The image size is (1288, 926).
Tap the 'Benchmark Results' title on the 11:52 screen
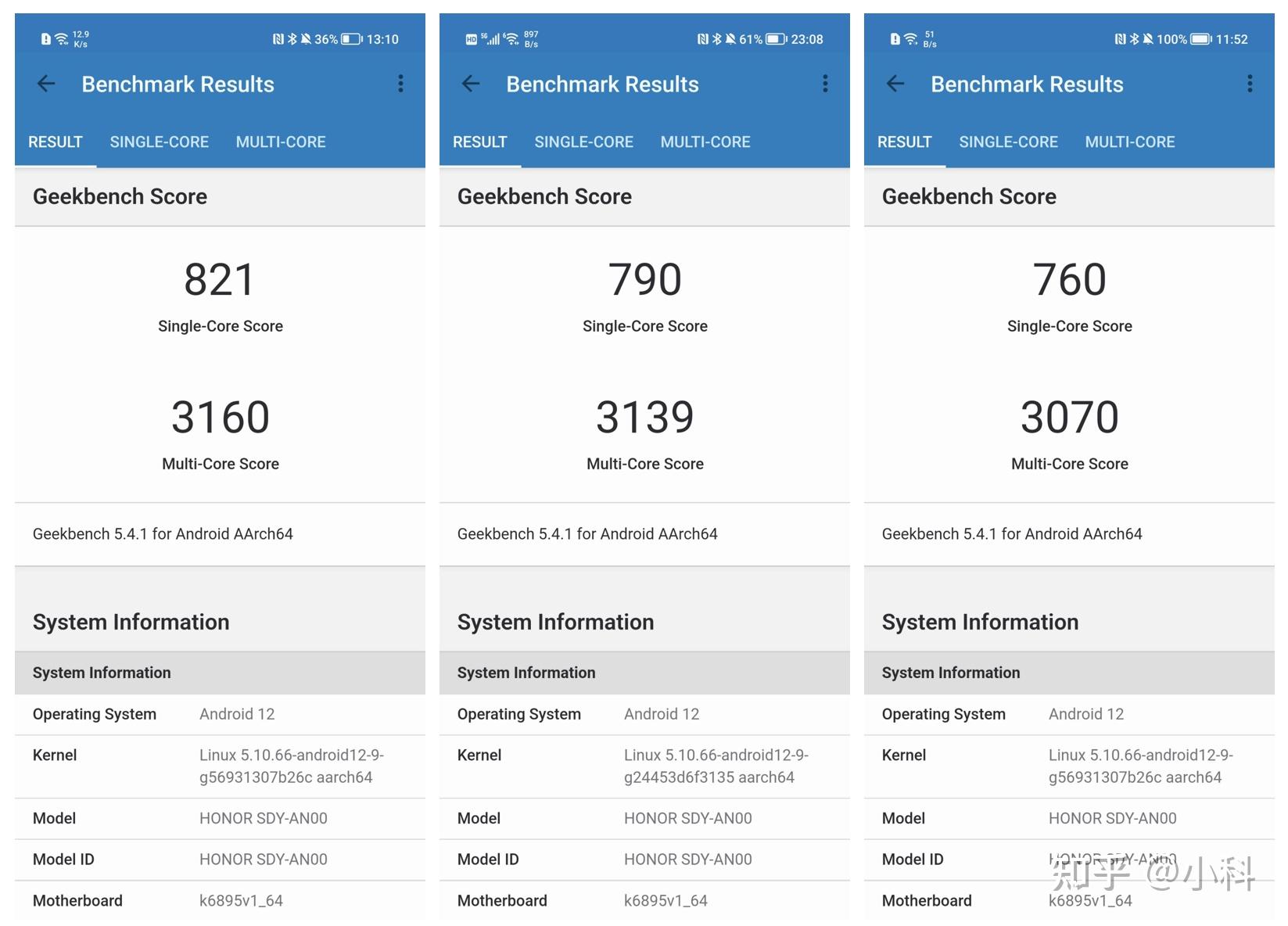click(x=1028, y=84)
